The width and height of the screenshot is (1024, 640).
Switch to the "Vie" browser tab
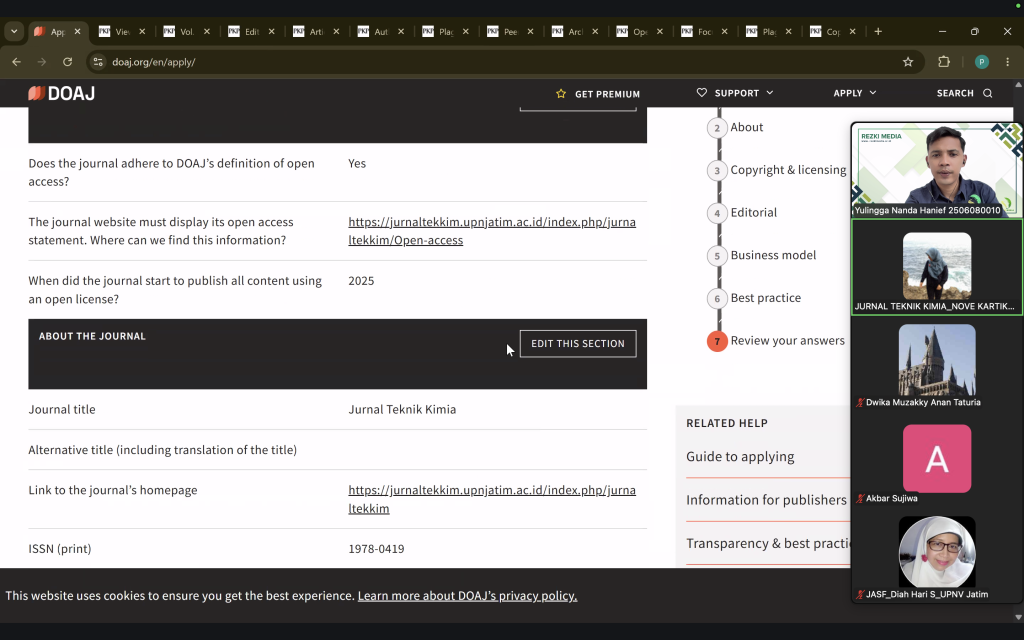122,31
